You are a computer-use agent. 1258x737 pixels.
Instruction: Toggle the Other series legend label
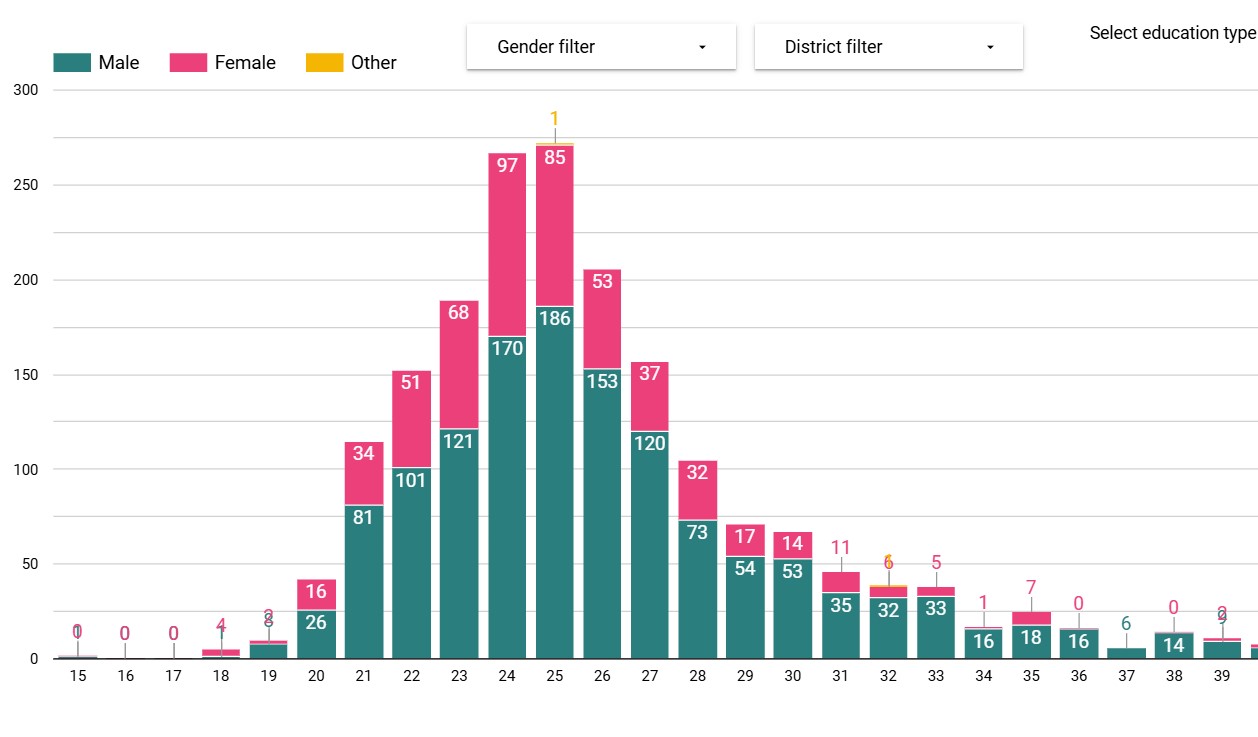click(374, 63)
